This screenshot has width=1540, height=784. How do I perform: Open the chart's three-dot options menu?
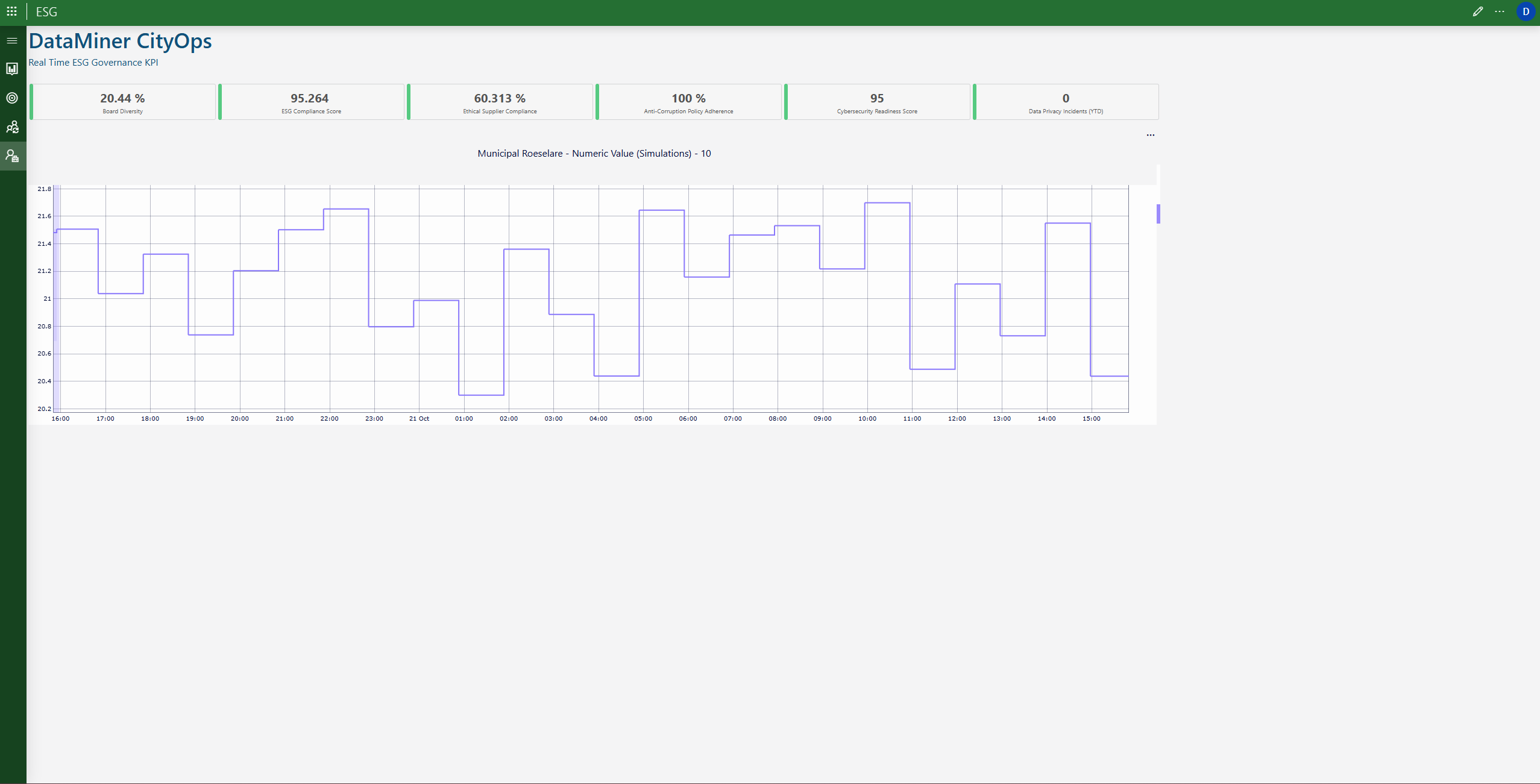[1150, 135]
